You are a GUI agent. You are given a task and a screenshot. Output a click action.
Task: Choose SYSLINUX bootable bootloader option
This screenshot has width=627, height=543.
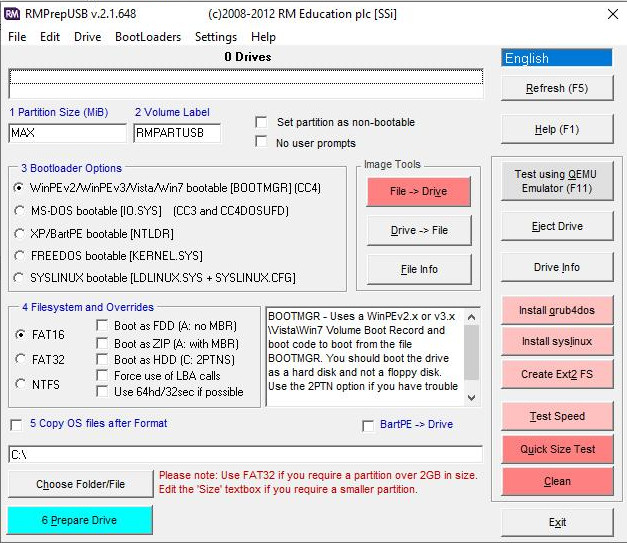(19, 277)
